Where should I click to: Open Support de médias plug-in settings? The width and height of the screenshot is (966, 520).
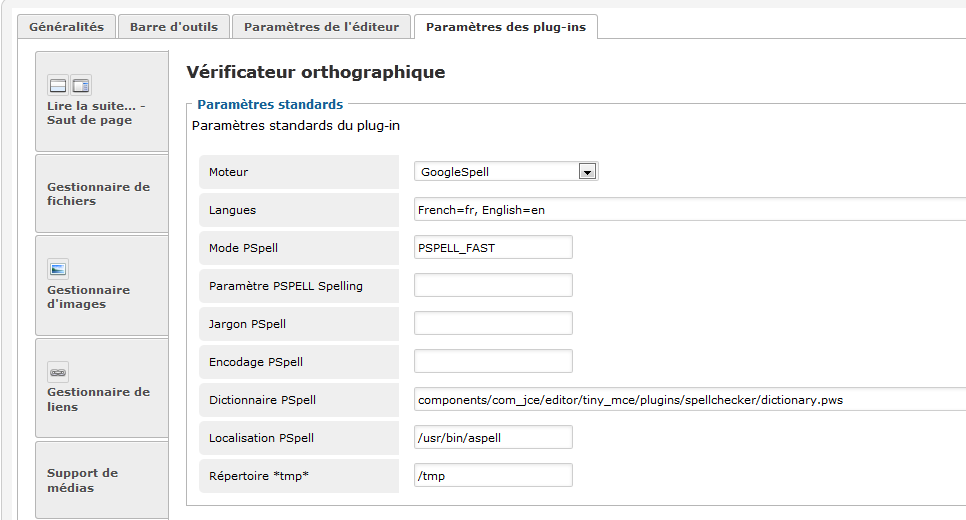pyautogui.click(x=82, y=480)
